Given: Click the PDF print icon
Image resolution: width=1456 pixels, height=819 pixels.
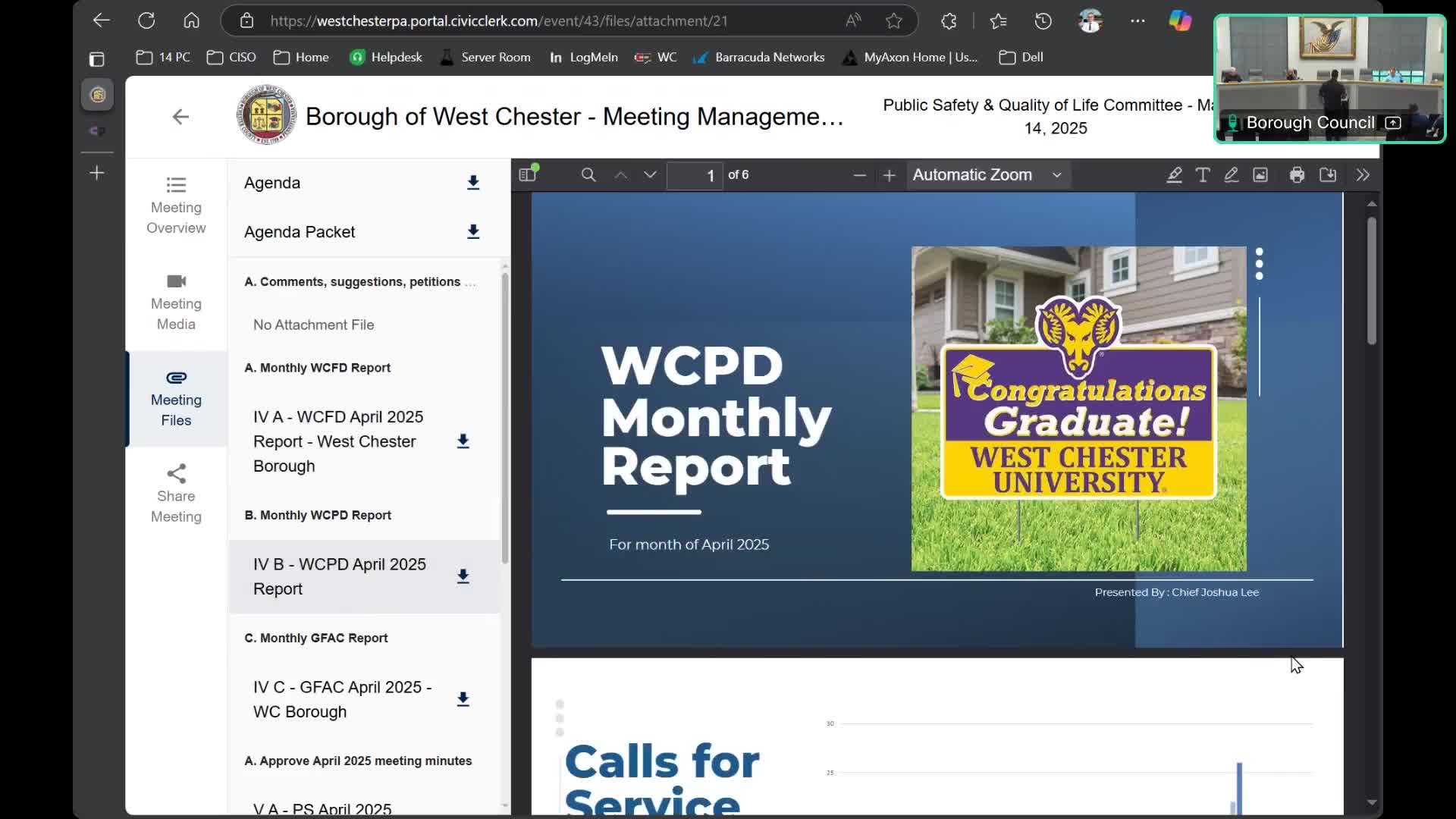Looking at the screenshot, I should [x=1297, y=175].
